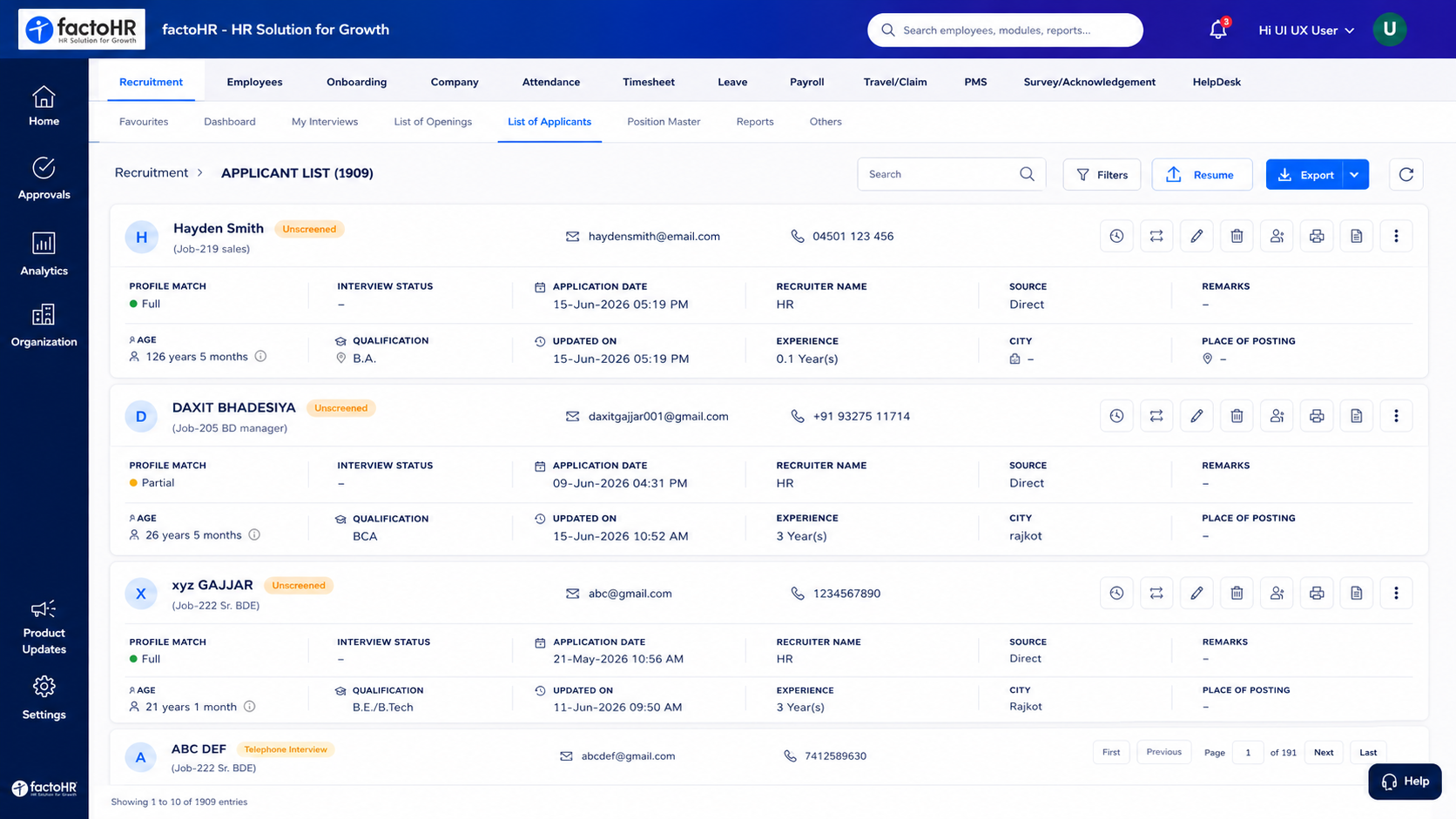Screen dimensions: 1456x819
Task: Open Settings in sidebar
Action: pos(44,699)
